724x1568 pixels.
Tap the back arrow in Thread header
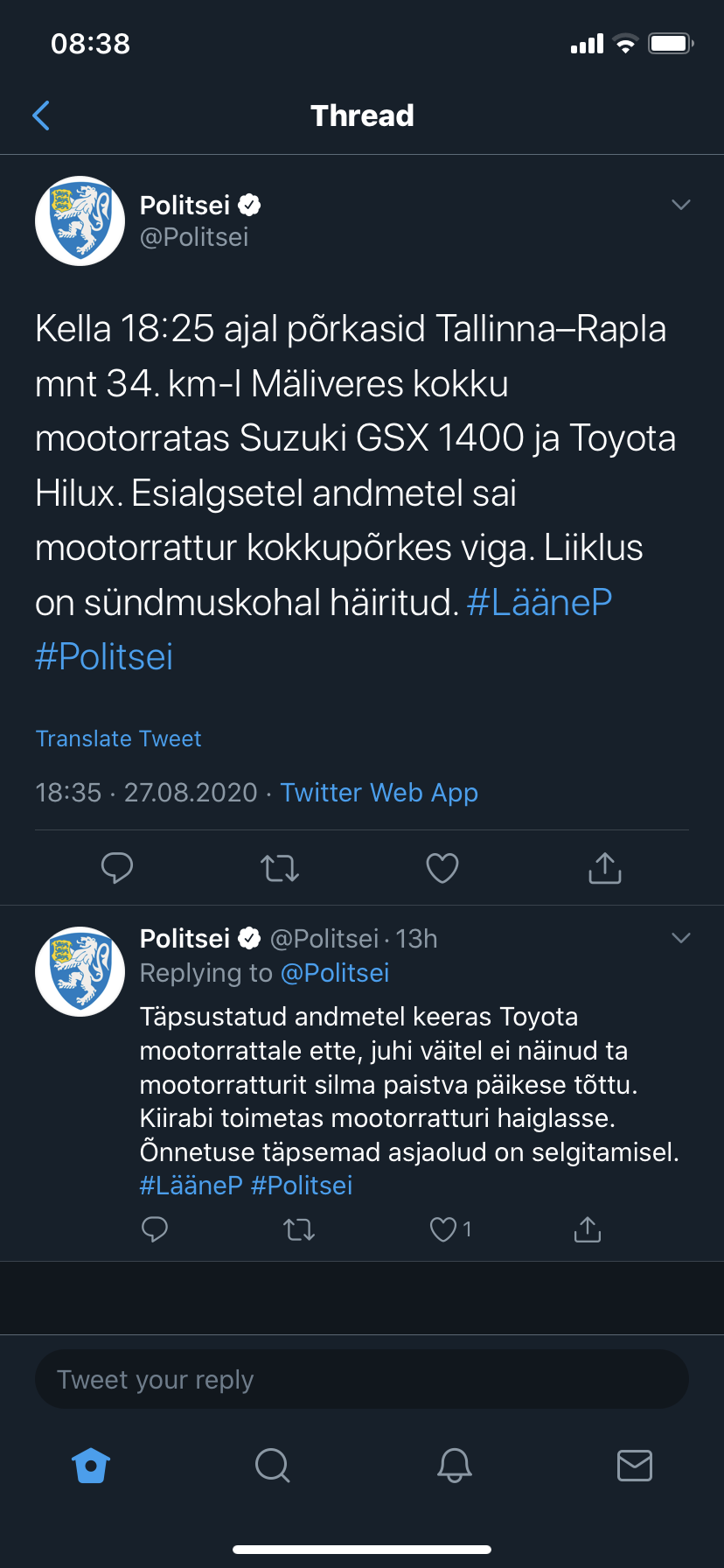[x=41, y=115]
